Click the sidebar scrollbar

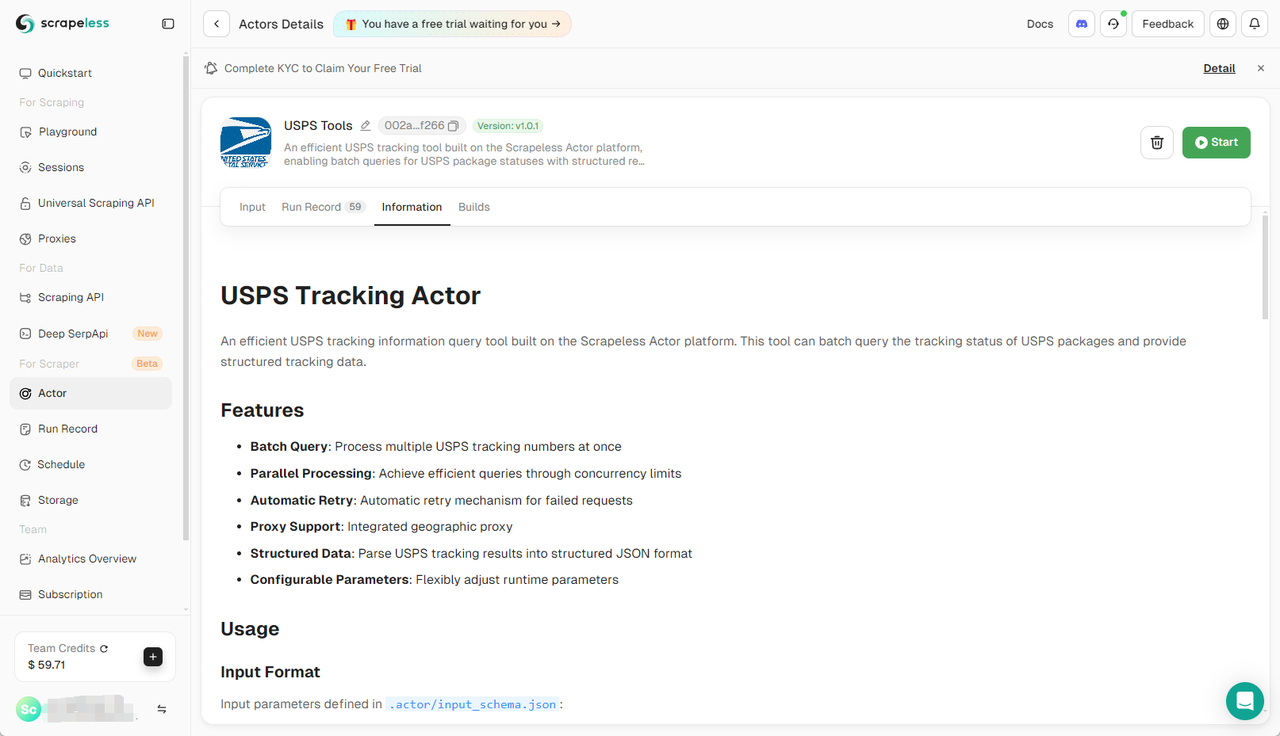(185, 298)
